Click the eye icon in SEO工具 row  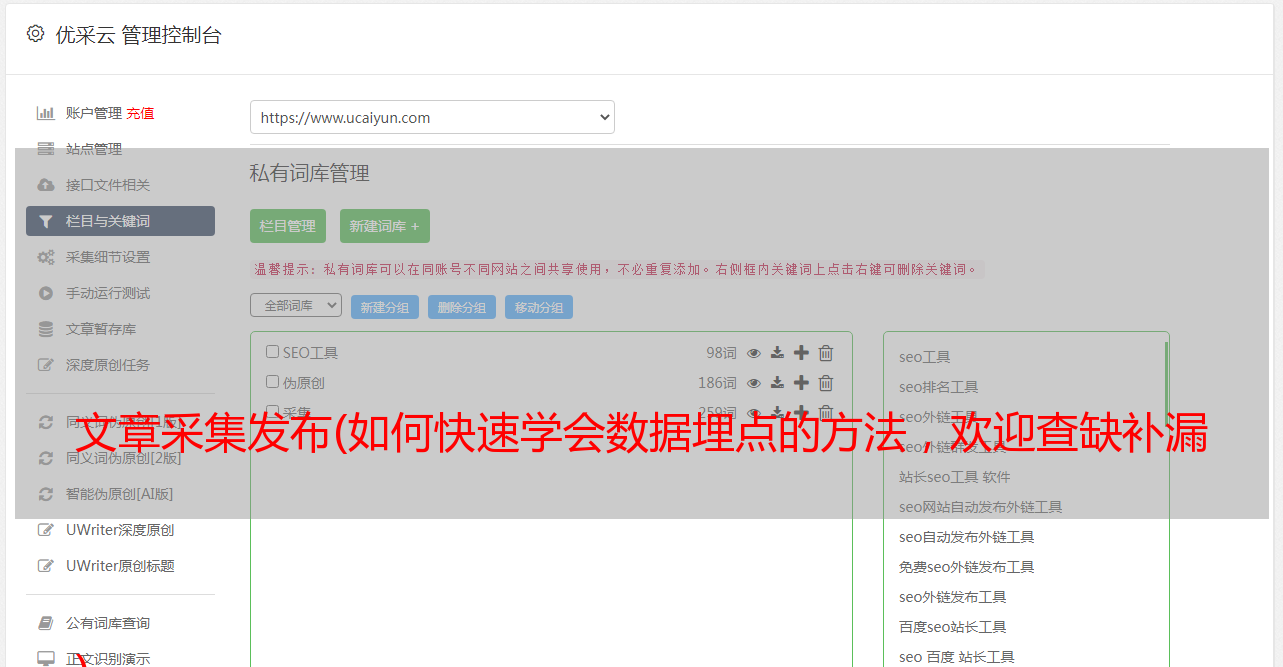click(754, 353)
